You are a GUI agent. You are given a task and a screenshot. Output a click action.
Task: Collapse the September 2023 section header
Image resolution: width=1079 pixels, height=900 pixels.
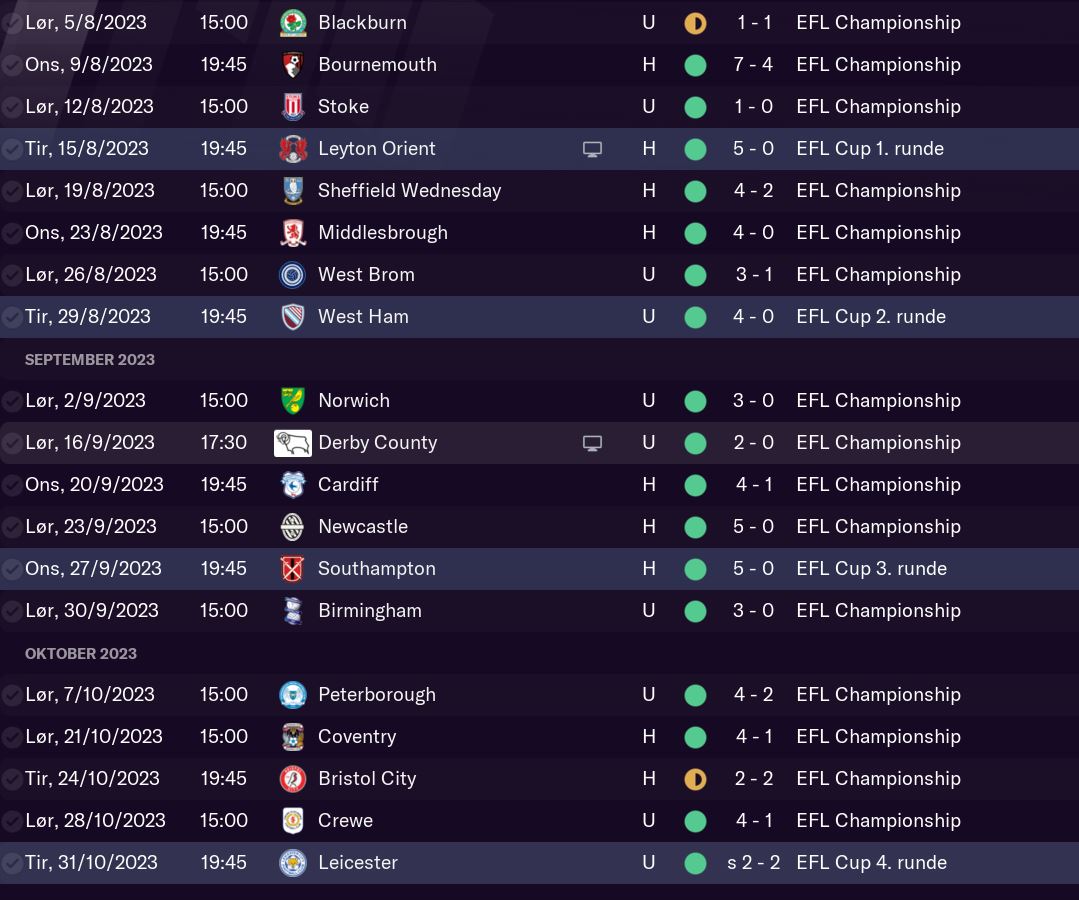coord(90,359)
